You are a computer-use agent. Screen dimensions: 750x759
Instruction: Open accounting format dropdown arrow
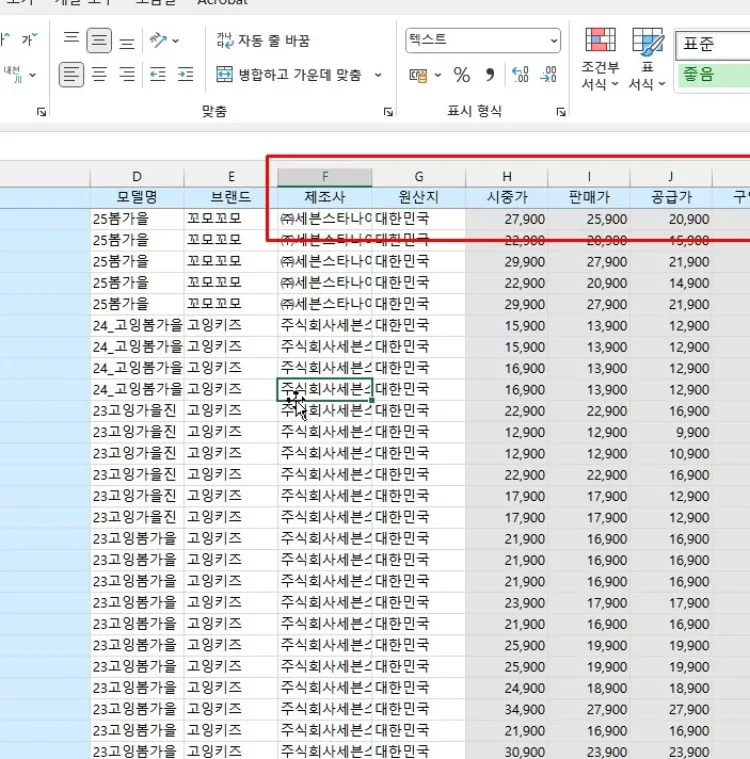coord(438,75)
